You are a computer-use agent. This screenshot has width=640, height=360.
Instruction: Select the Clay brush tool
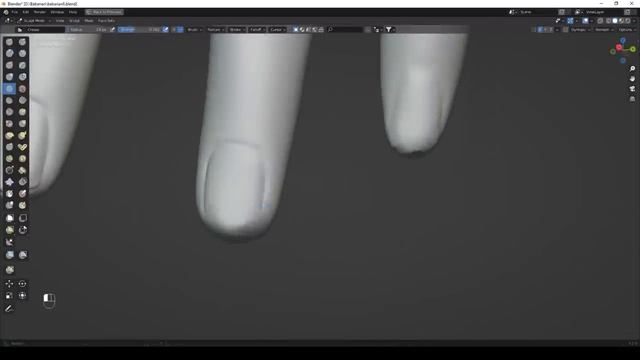tap(9, 53)
